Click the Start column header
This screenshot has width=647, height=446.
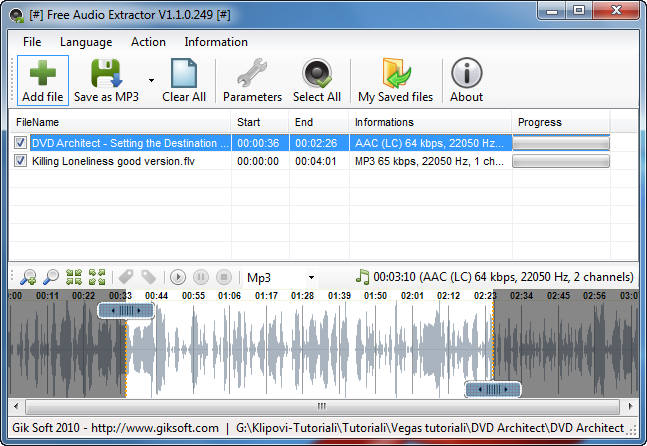(x=260, y=122)
